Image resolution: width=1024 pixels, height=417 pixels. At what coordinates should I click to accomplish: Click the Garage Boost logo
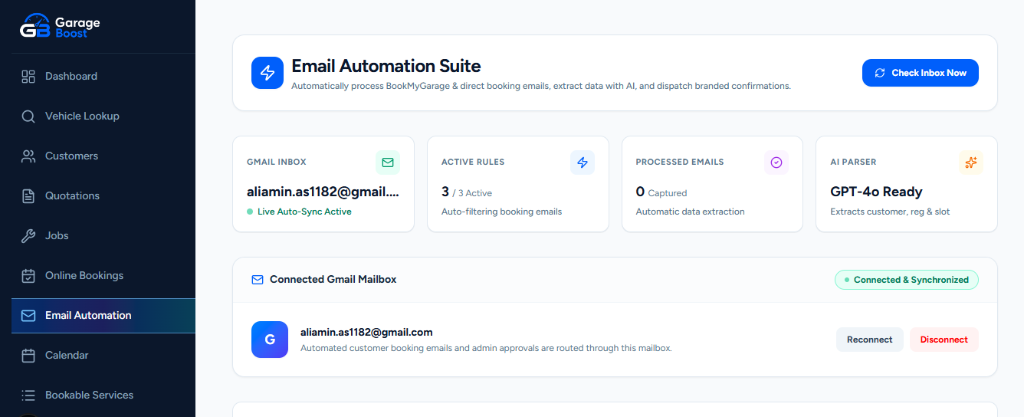click(x=60, y=26)
